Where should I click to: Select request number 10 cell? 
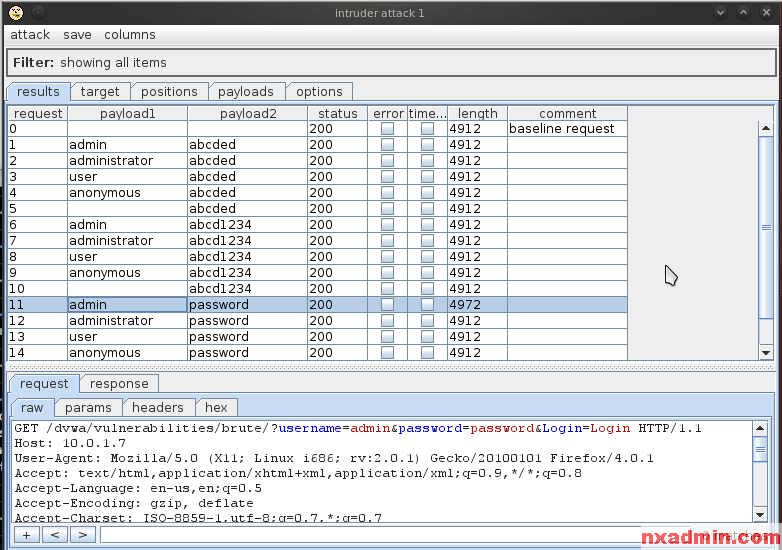(x=38, y=289)
